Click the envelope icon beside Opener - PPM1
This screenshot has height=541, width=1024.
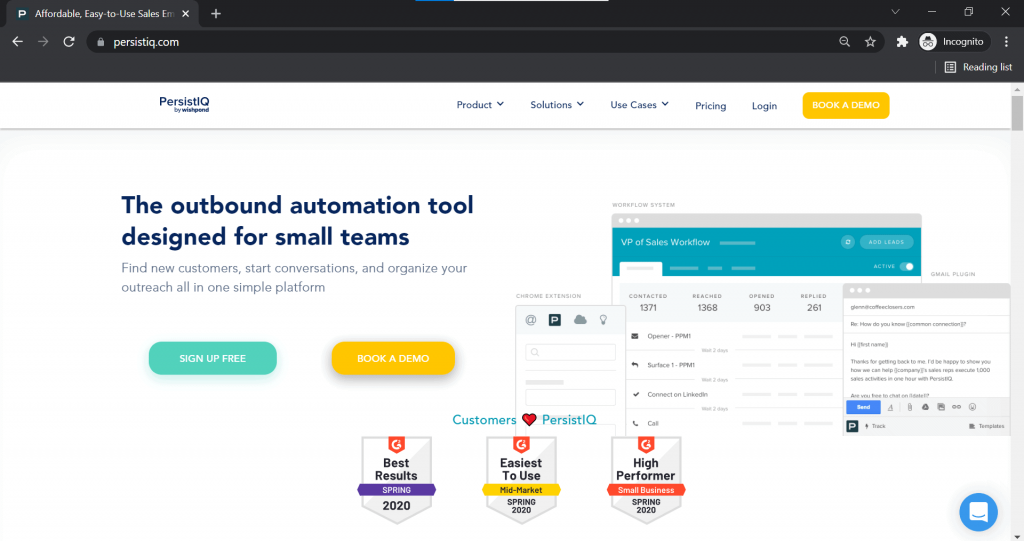pos(635,336)
